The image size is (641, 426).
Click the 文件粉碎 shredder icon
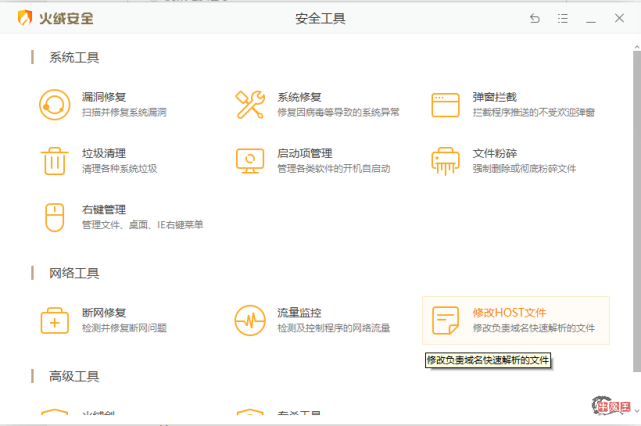(x=445, y=161)
